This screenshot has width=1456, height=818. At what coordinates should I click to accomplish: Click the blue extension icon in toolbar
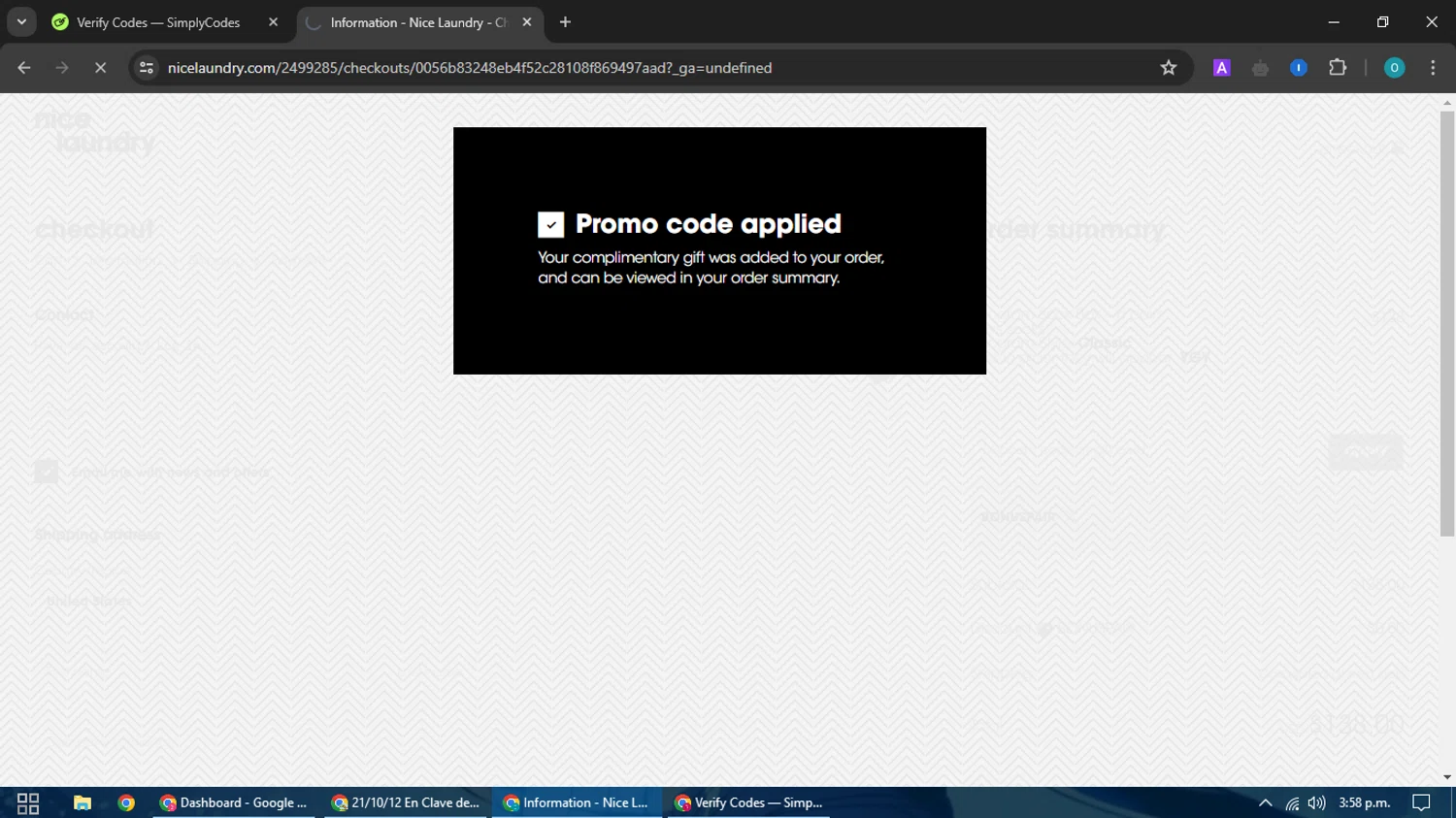1299,68
